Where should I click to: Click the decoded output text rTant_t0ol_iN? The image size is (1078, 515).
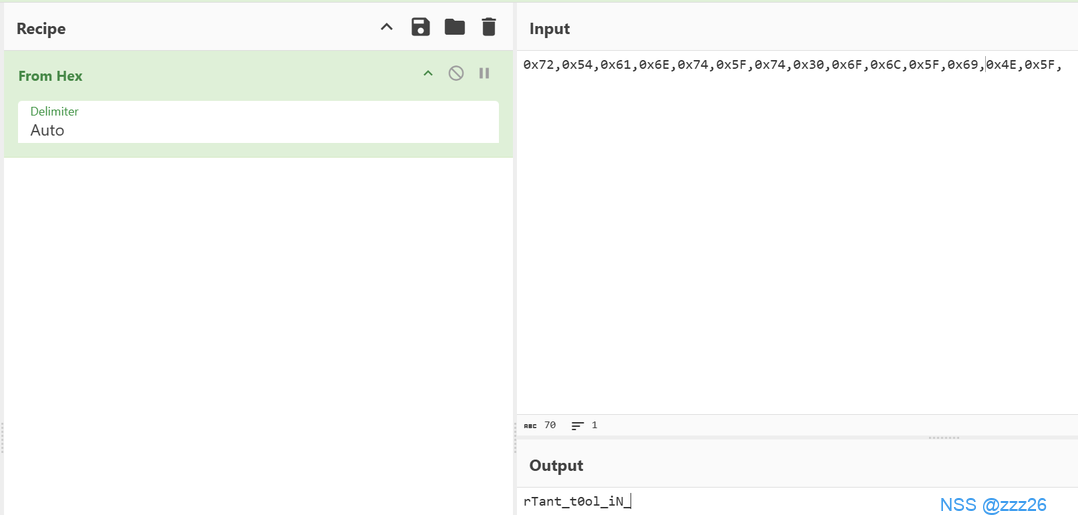576,501
